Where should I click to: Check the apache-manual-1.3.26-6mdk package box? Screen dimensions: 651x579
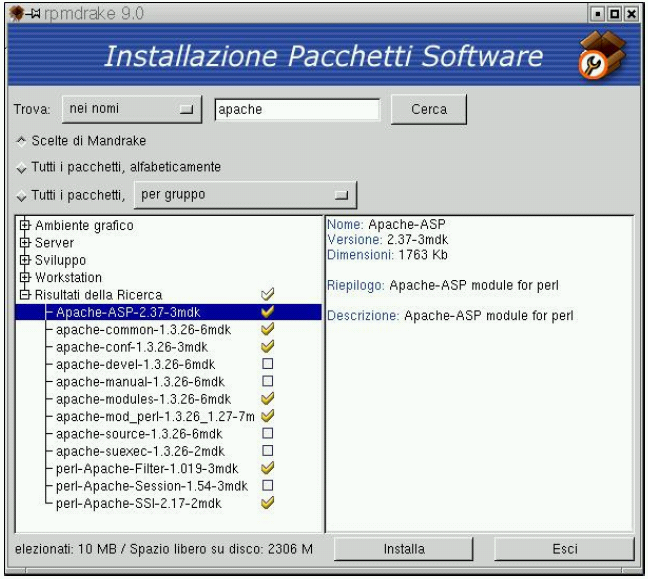[267, 381]
